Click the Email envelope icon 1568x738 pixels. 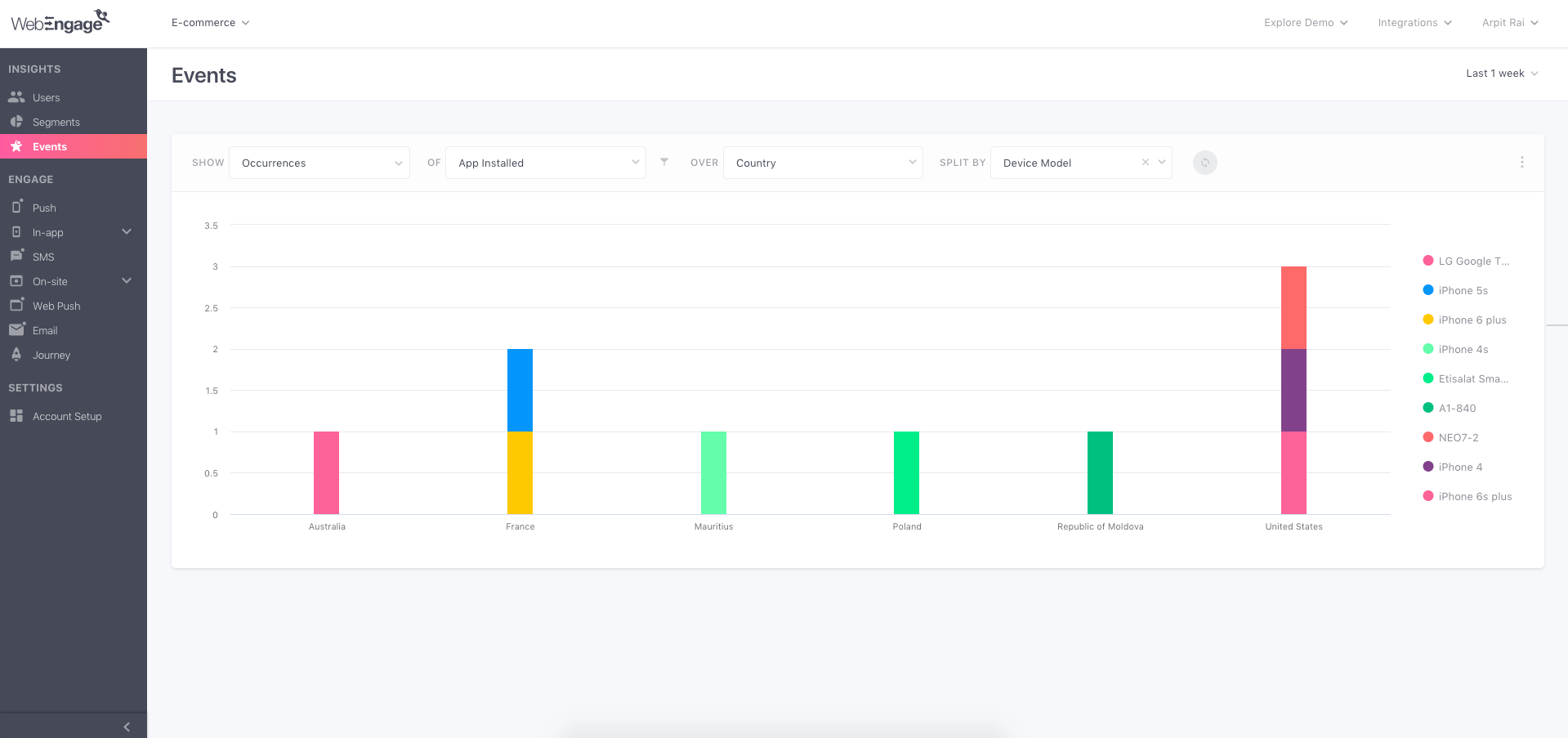[x=16, y=329]
